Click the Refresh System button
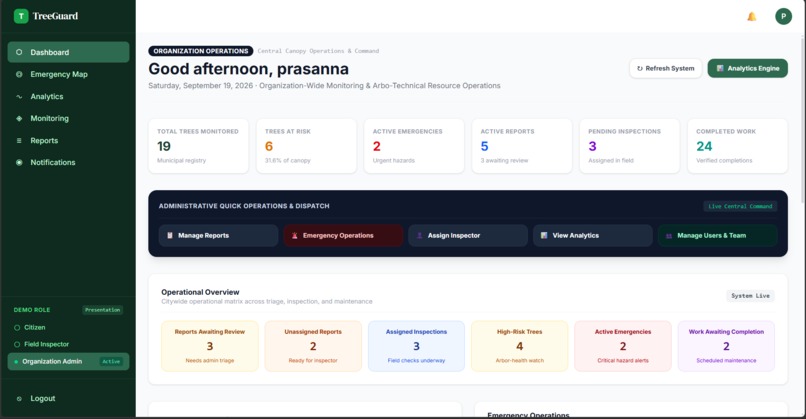806x419 pixels. pos(666,68)
